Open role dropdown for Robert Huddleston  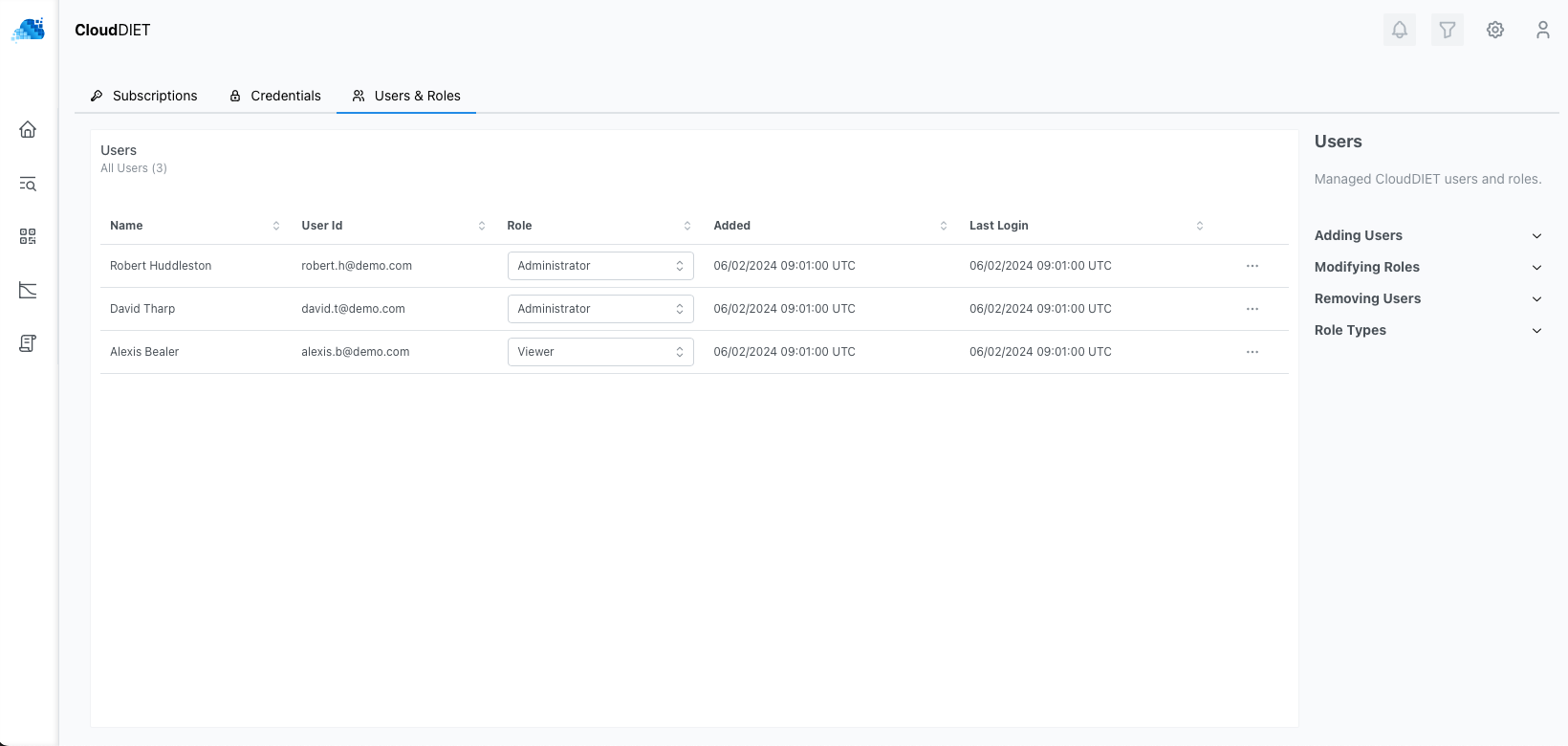click(x=599, y=266)
